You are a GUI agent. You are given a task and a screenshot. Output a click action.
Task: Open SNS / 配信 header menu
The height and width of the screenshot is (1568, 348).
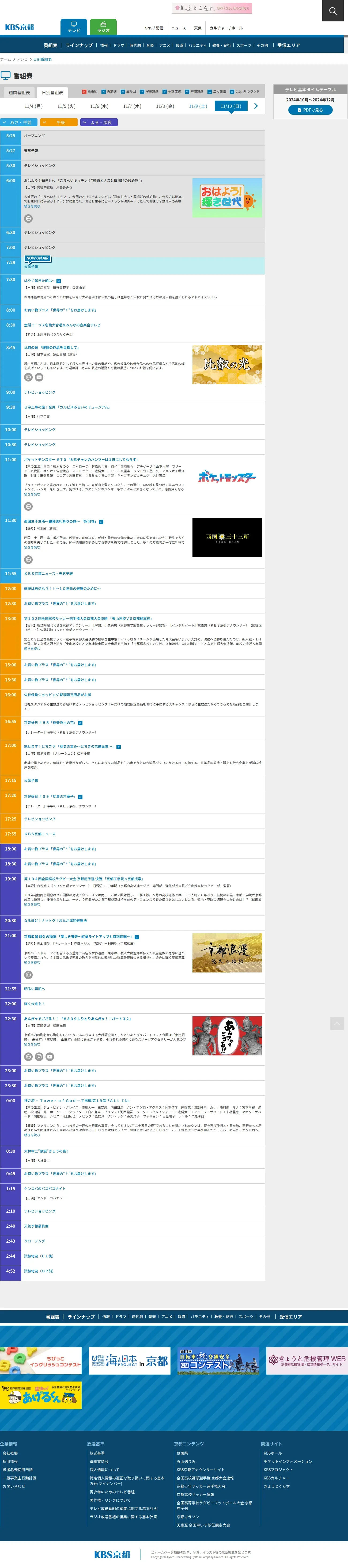pos(154,28)
